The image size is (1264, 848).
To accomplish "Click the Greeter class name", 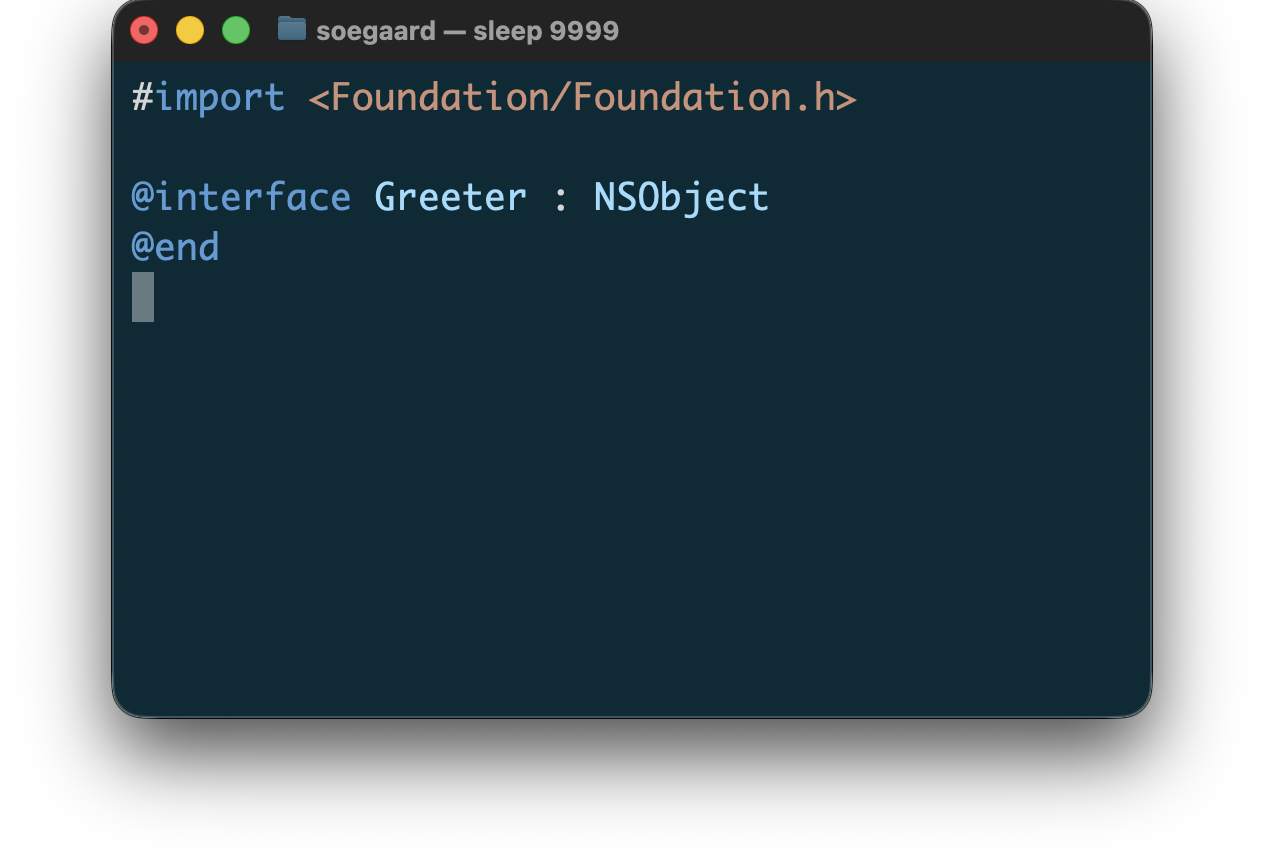I will pyautogui.click(x=450, y=197).
